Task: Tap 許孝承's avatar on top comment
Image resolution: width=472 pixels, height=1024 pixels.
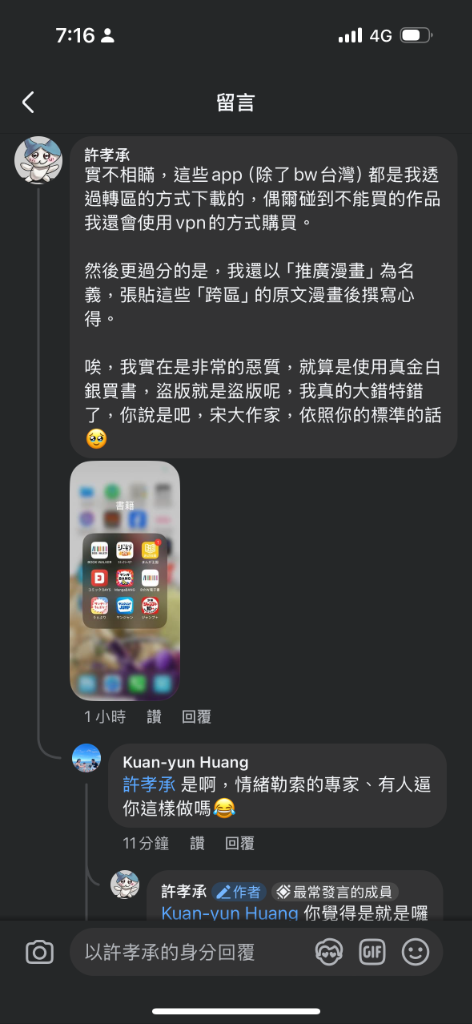Action: (39, 160)
